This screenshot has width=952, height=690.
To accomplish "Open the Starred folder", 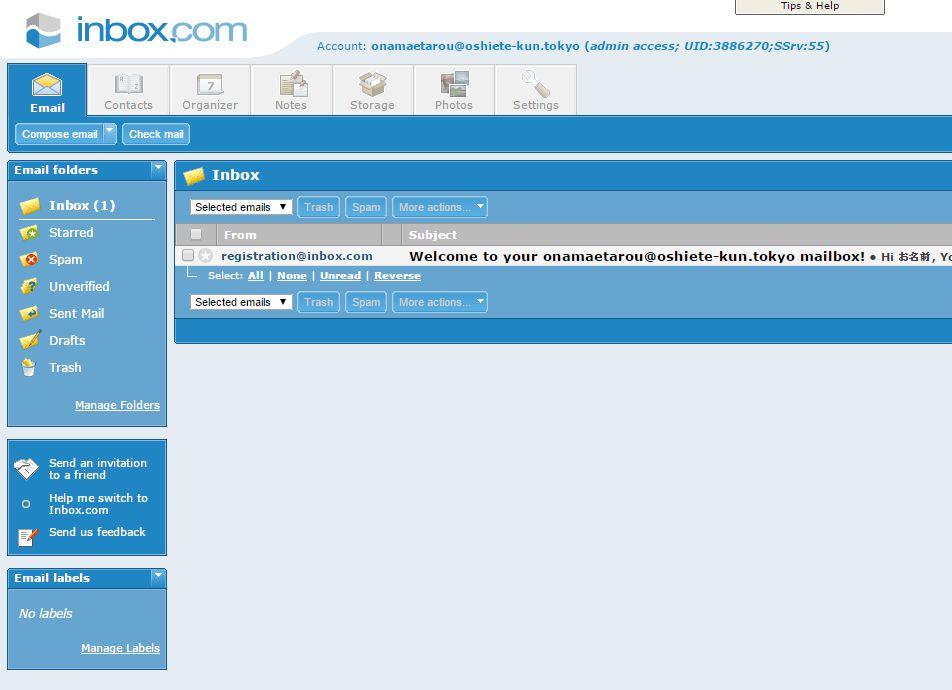I will (x=71, y=233).
